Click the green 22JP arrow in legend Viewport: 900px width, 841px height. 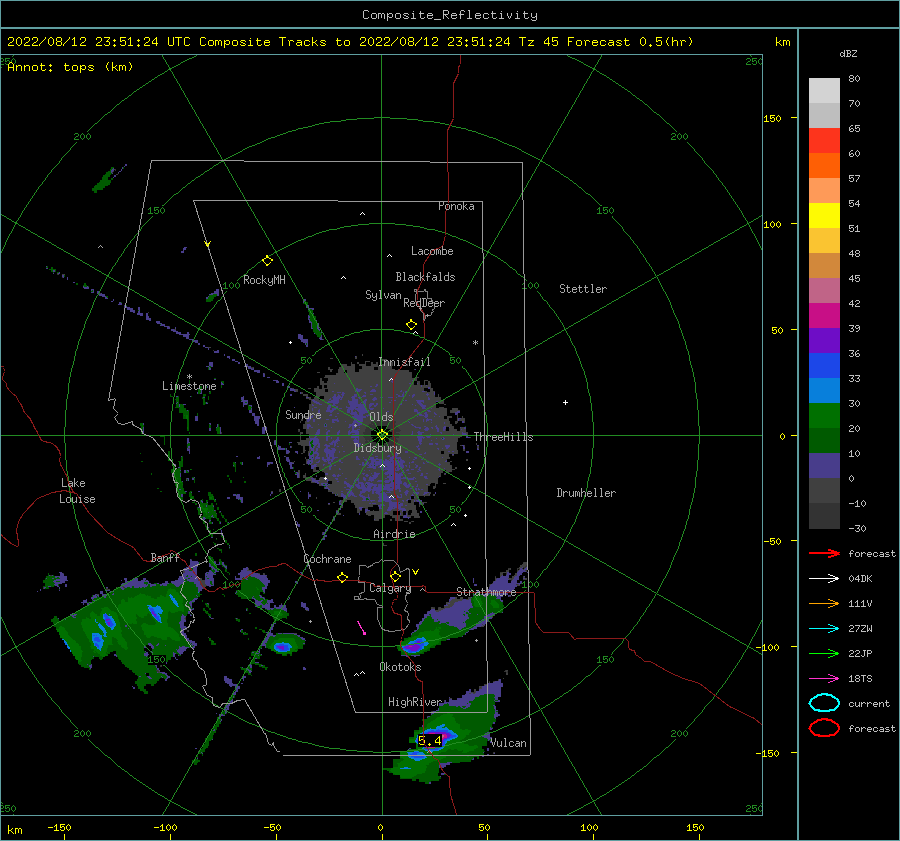824,653
